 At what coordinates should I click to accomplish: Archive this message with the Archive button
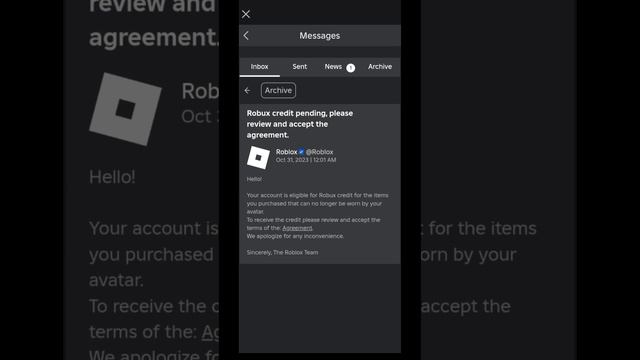[x=278, y=91]
